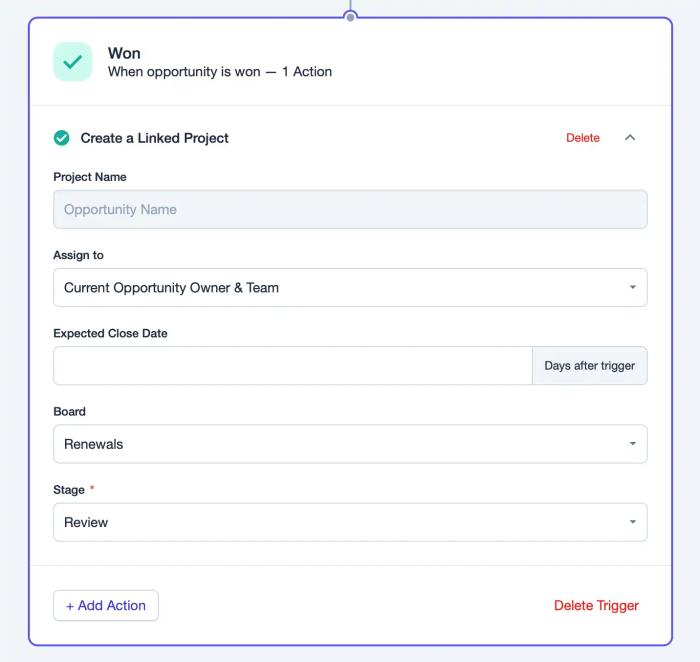Click the Won trigger green checkmark icon

point(73,62)
